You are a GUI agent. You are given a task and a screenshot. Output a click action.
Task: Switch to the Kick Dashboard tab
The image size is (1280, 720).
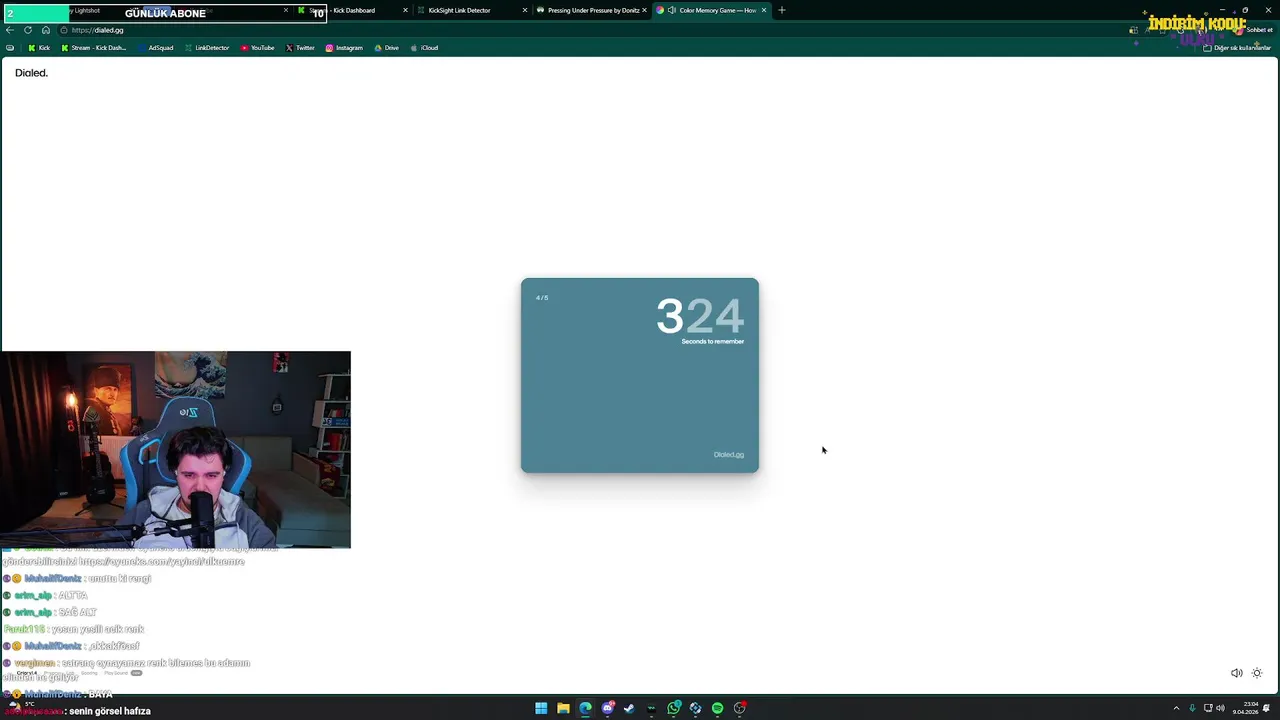352,10
